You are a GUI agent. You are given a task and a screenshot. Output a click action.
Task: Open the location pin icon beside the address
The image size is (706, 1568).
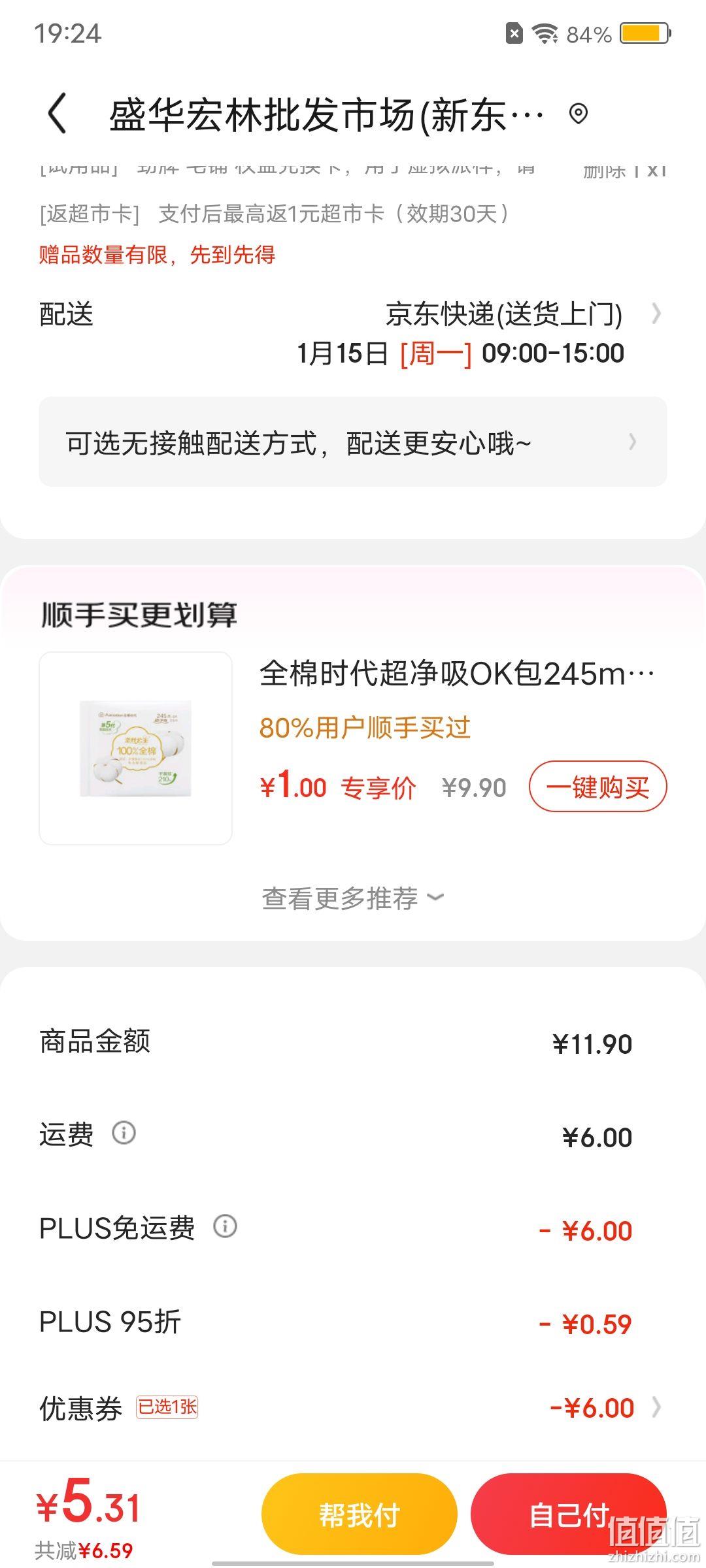(x=578, y=114)
